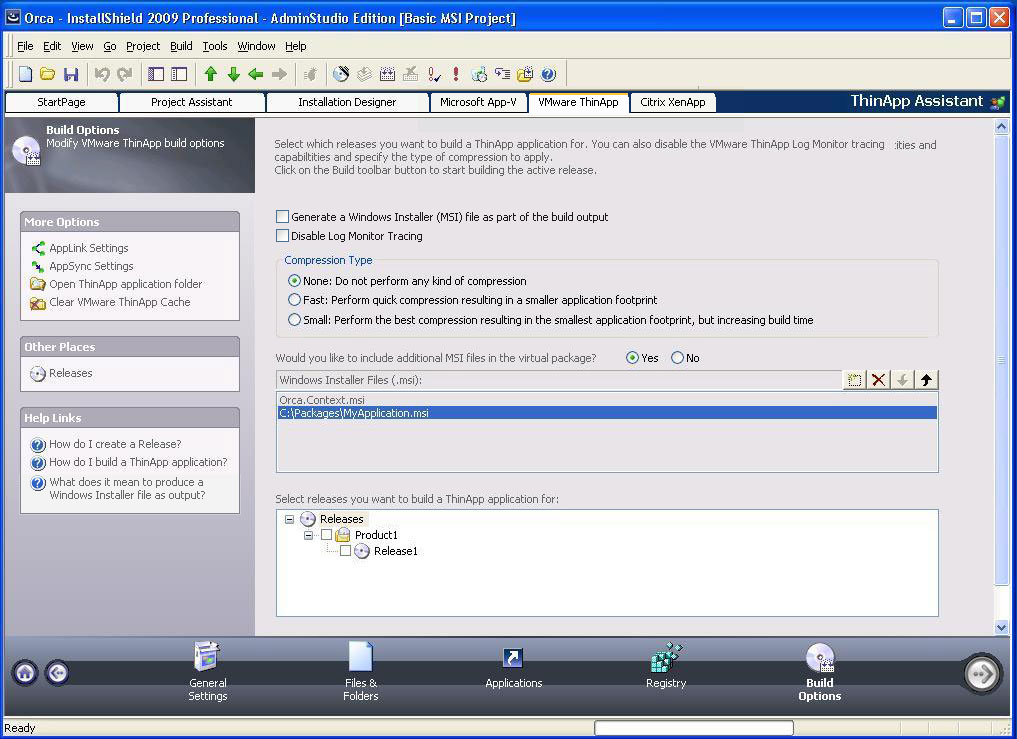Choose No for including additional MSI files

pyautogui.click(x=678, y=358)
